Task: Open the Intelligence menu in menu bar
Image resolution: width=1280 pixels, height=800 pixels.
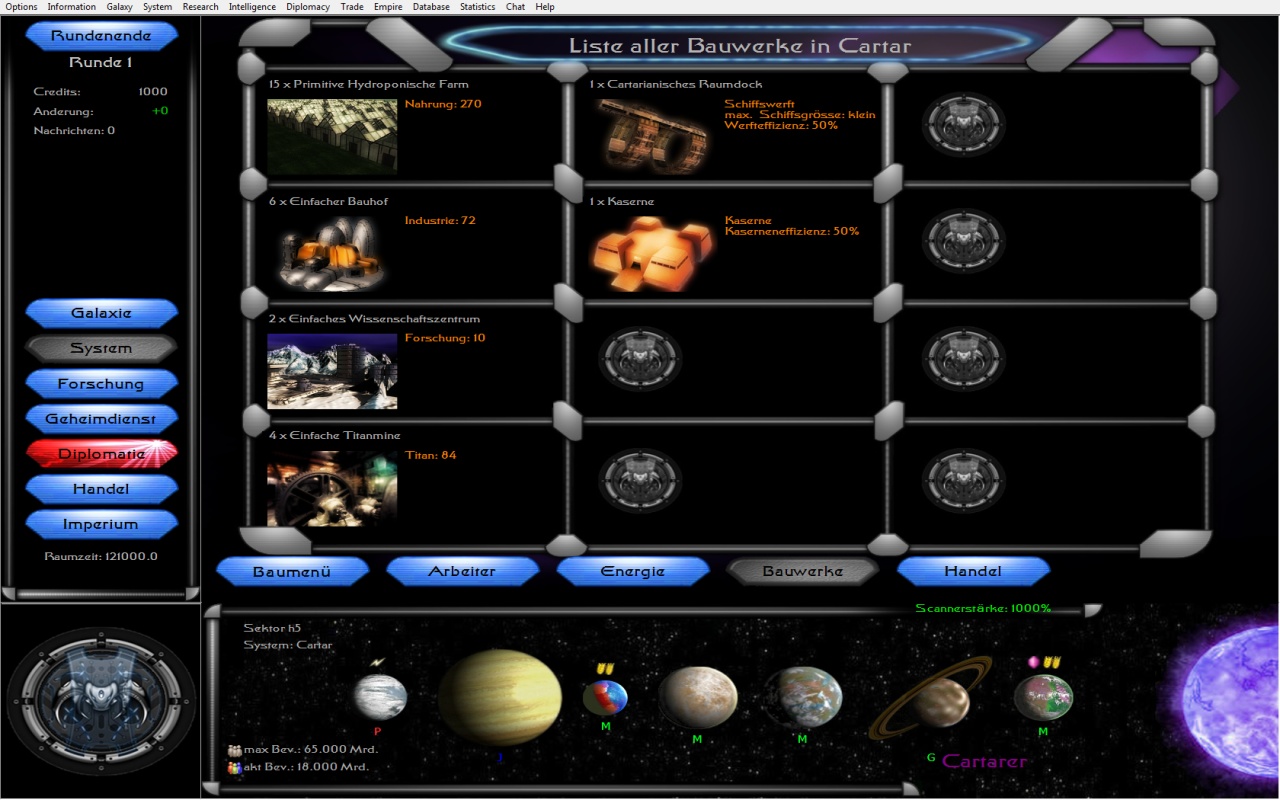Action: pos(252,7)
